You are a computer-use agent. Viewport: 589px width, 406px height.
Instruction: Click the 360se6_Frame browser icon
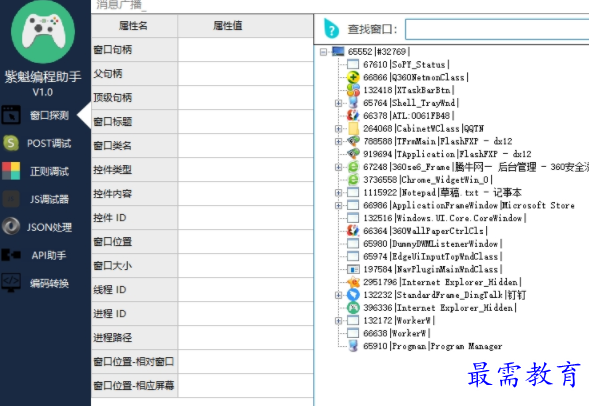353,167
